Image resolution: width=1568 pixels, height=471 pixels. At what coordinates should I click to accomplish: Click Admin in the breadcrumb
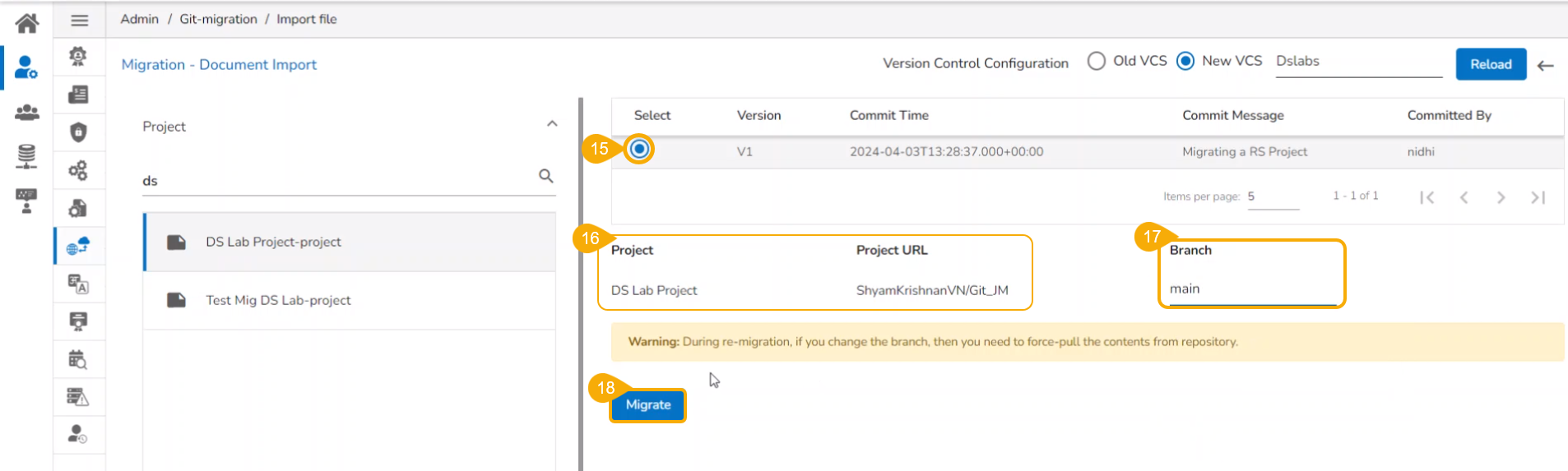[x=139, y=19]
